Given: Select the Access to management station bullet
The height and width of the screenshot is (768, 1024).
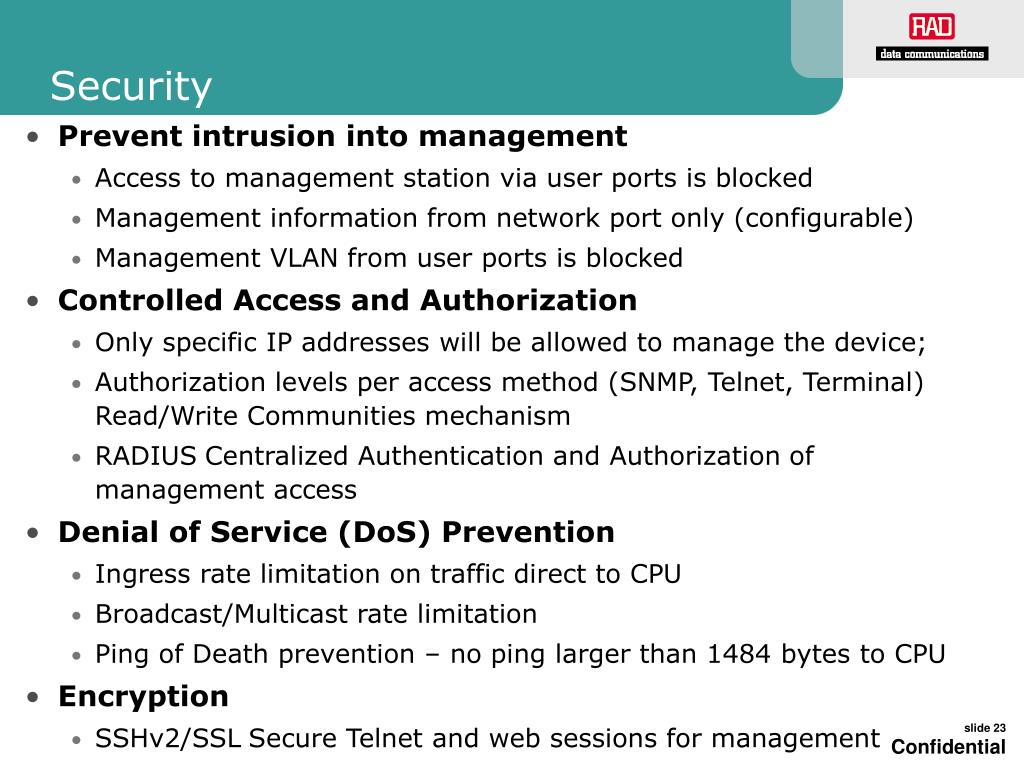Looking at the screenshot, I should point(454,178).
